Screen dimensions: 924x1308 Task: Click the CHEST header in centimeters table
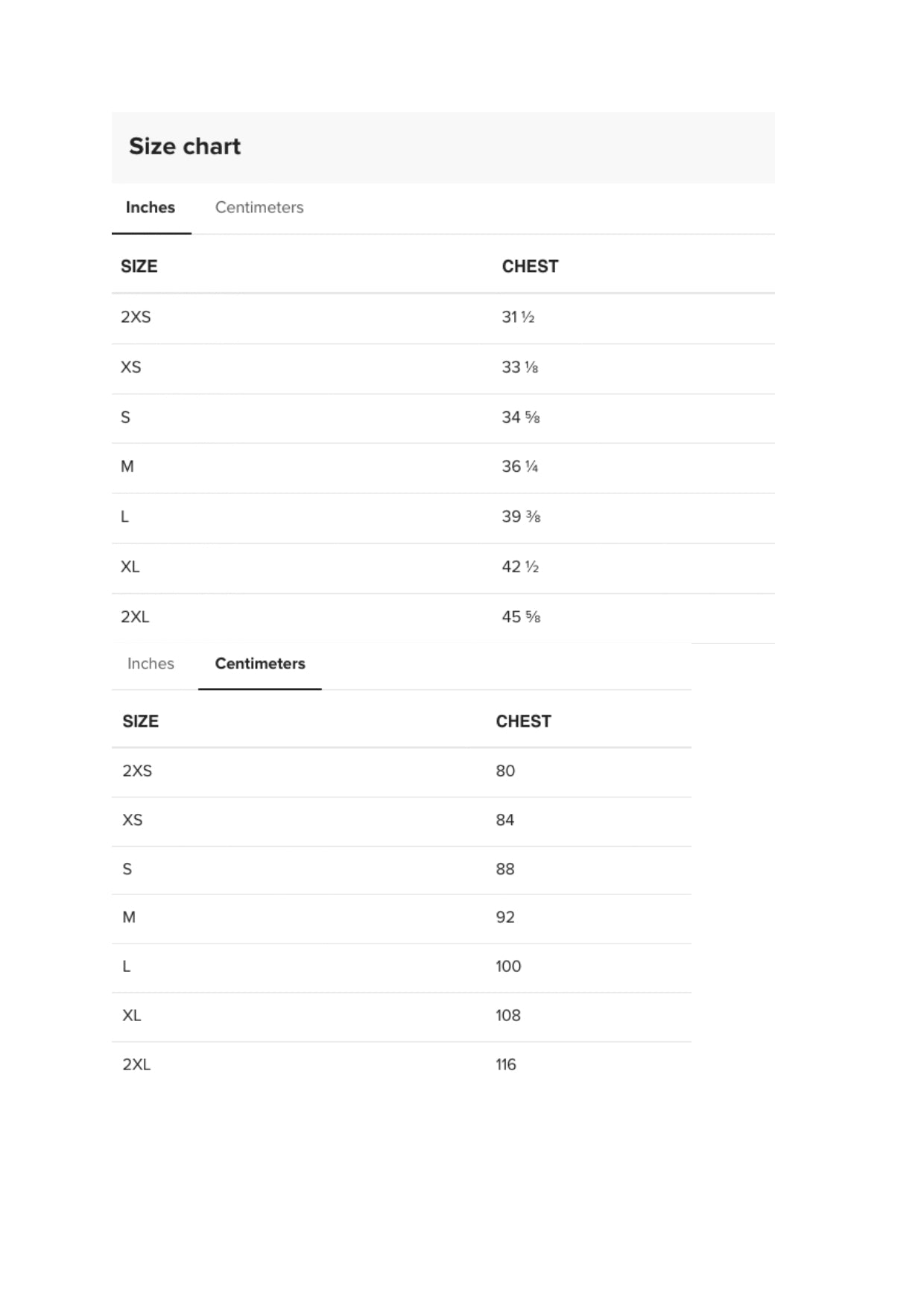[x=524, y=721]
